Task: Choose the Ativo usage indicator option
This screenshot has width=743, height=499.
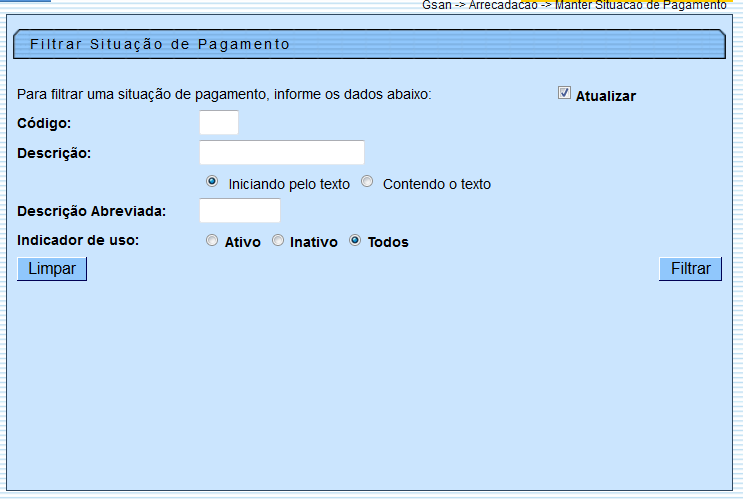Action: pos(211,241)
